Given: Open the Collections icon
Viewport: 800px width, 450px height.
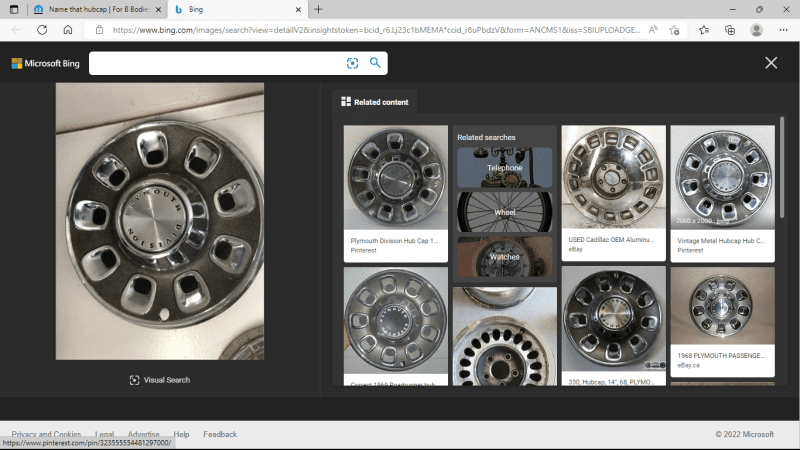Looking at the screenshot, I should pyautogui.click(x=730, y=30).
